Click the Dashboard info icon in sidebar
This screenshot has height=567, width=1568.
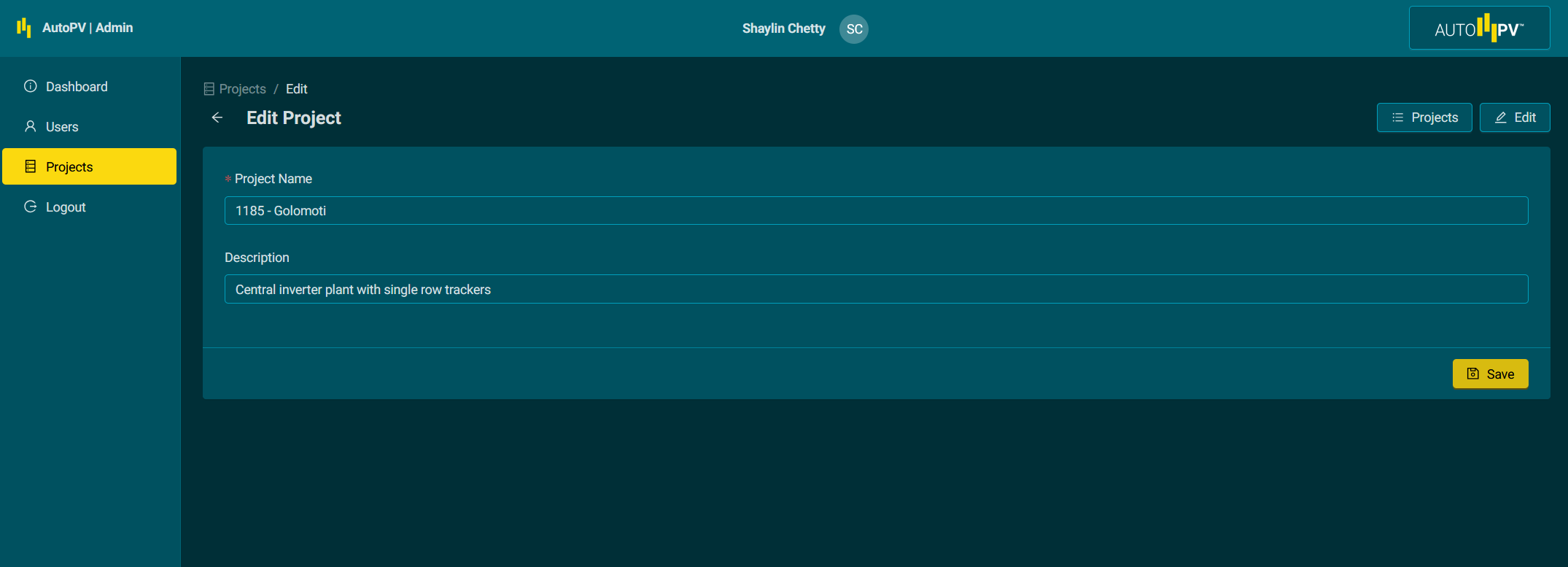31,86
